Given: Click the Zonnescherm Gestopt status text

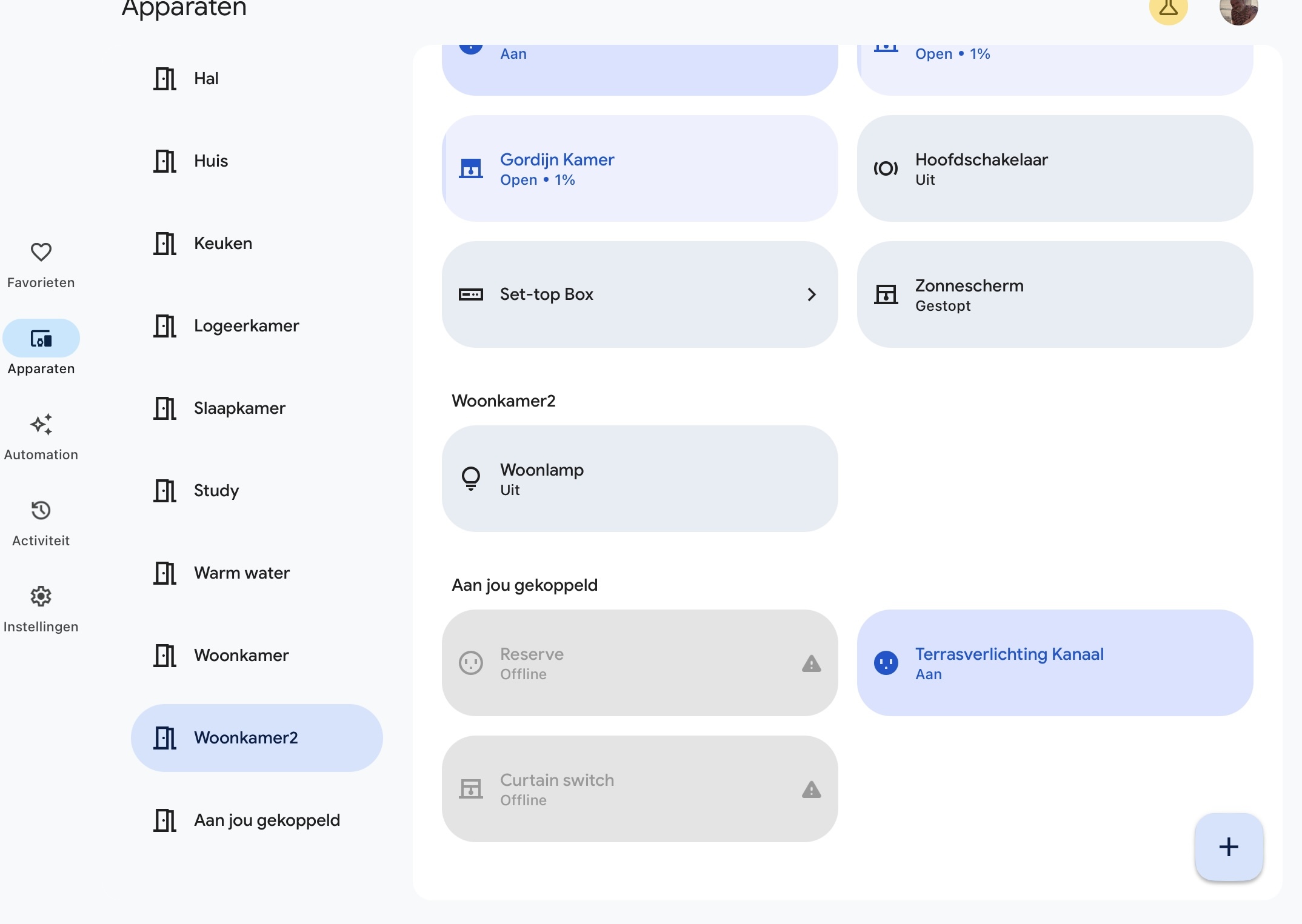Looking at the screenshot, I should click(x=943, y=306).
